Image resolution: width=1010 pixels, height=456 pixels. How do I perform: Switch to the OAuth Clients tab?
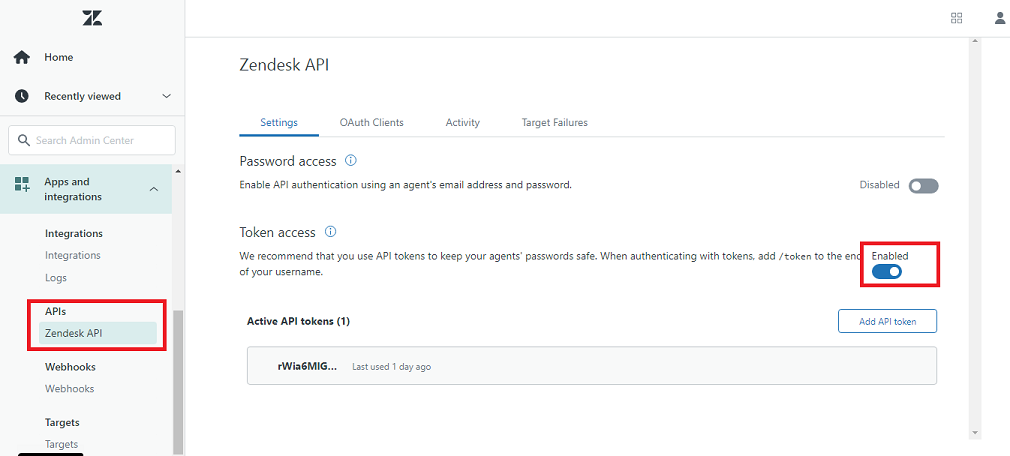coord(371,123)
